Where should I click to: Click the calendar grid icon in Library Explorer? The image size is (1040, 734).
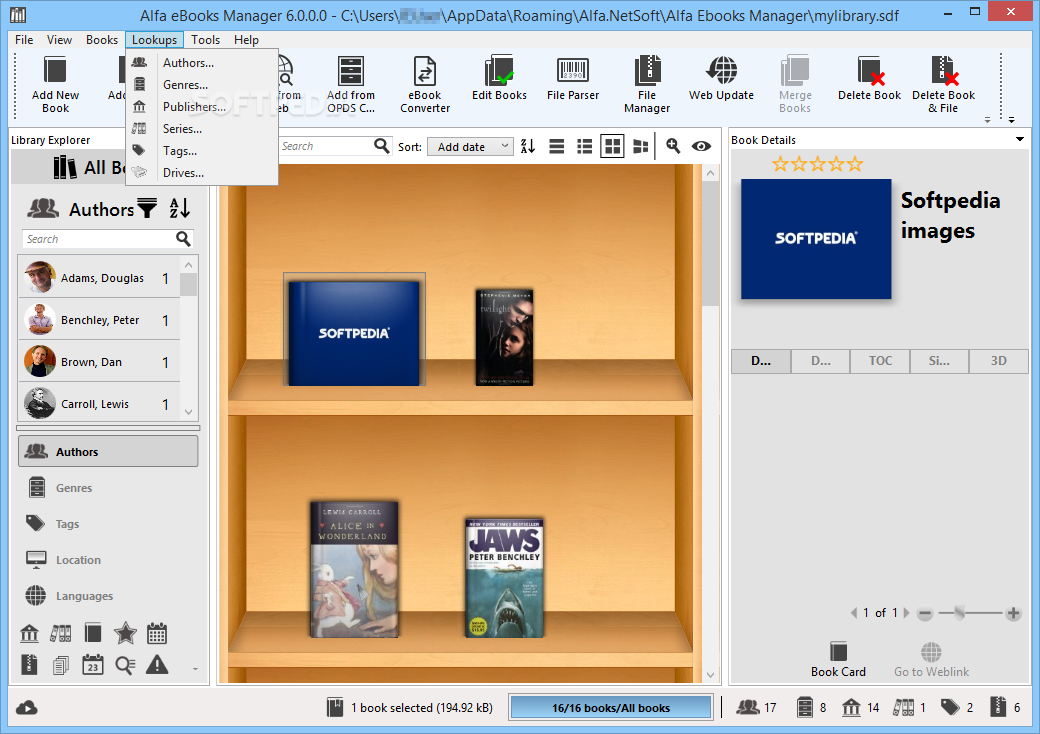157,633
